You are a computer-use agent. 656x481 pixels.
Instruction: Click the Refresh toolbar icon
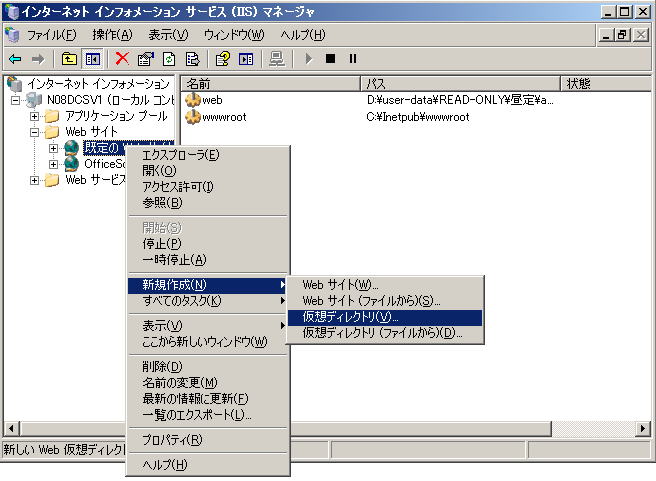169,59
